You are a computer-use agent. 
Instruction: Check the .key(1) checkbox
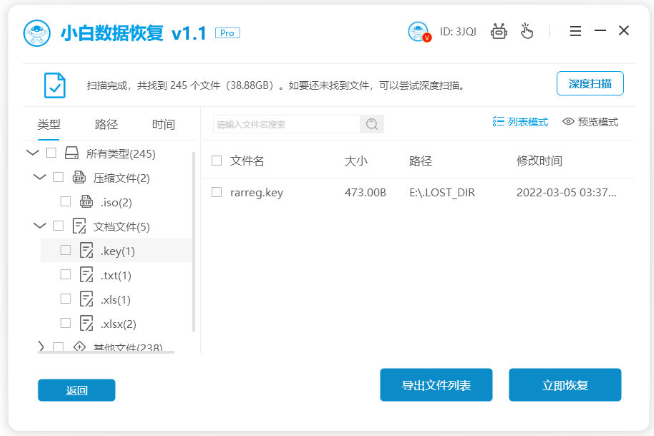[65, 250]
